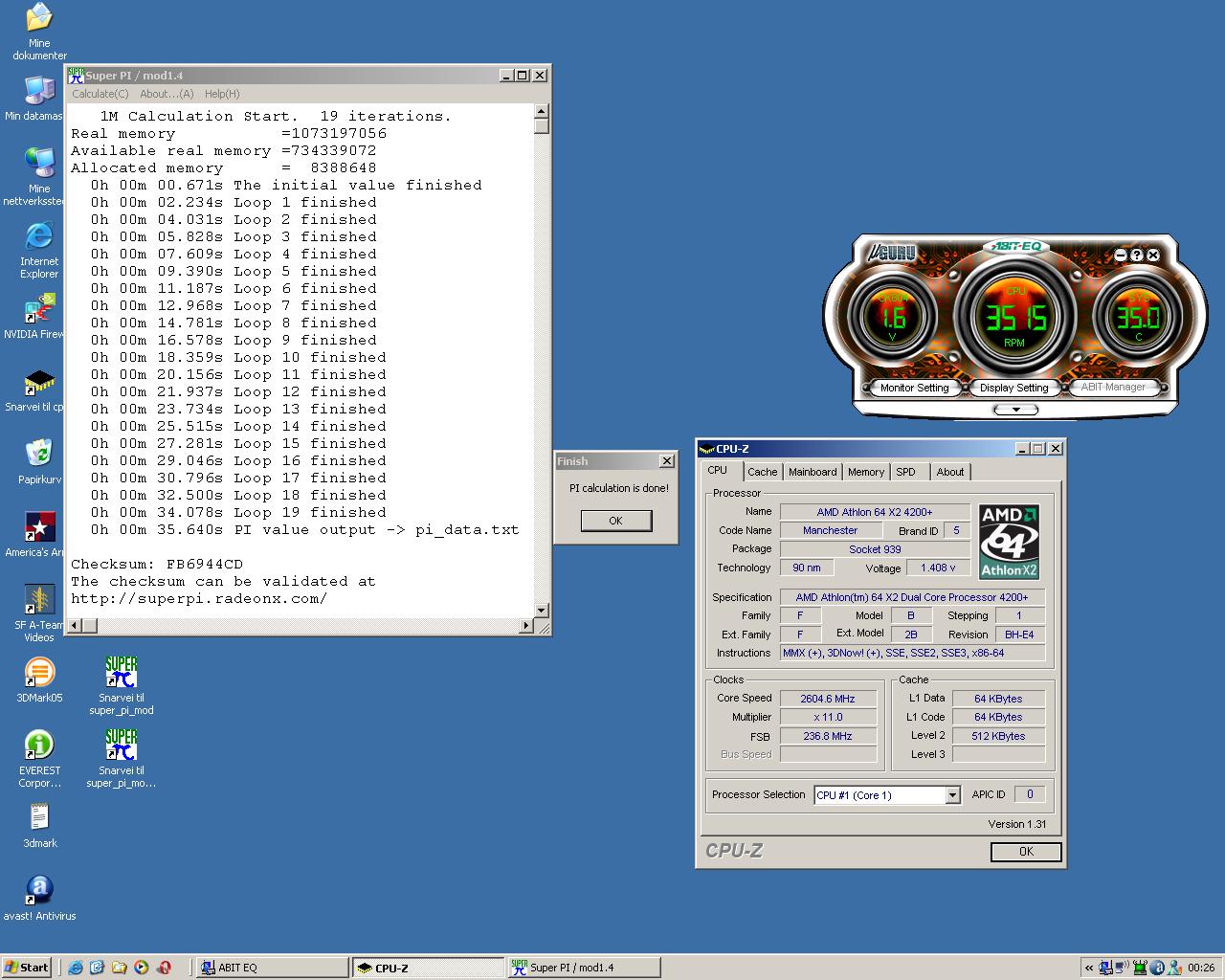Click the Windows Media Player quick launch icon
The image size is (1225, 980).
(x=142, y=968)
